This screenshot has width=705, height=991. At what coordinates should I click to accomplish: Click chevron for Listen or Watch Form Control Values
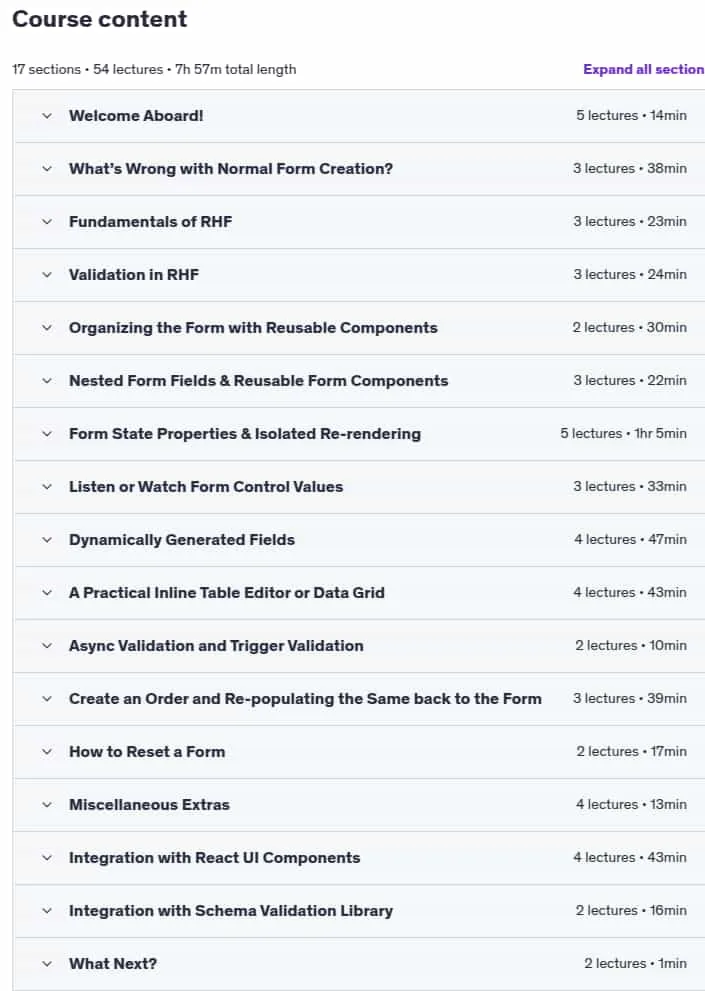pyautogui.click(x=47, y=487)
